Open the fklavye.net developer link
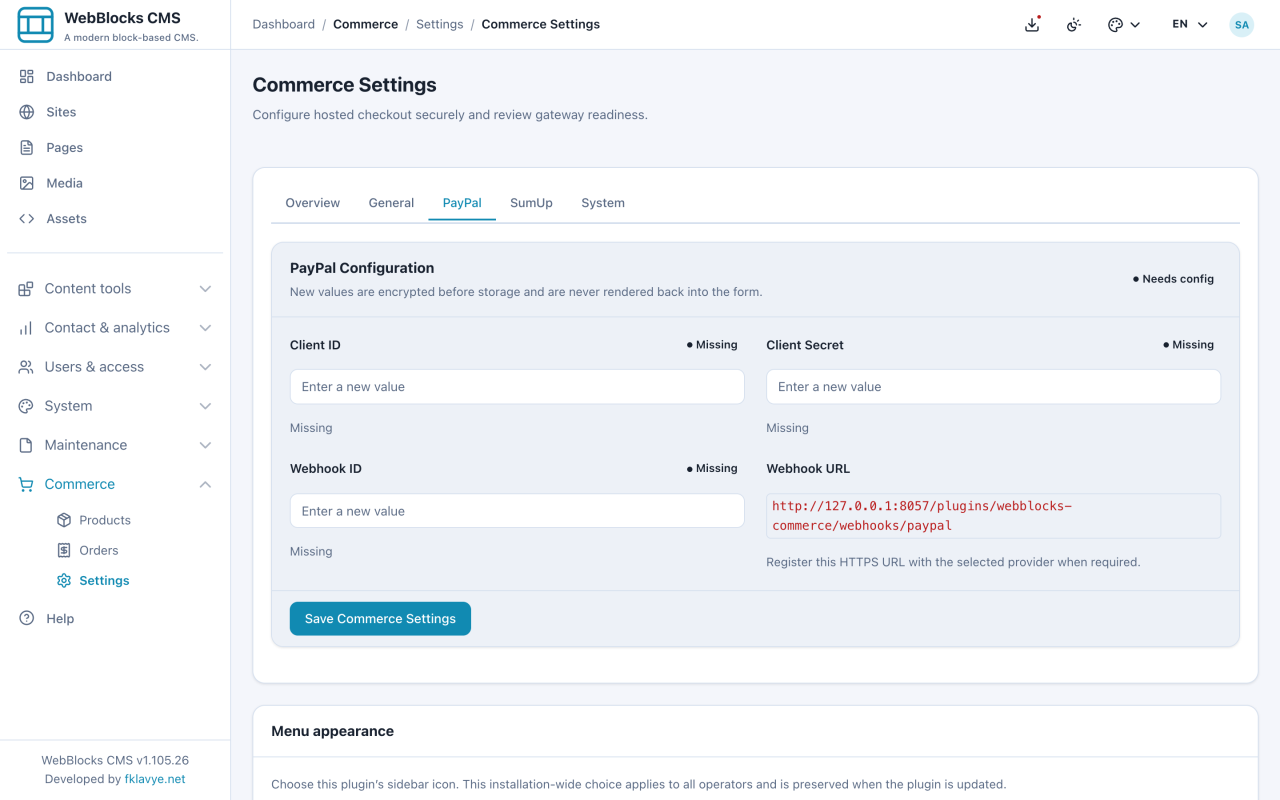1280x800 pixels. [x=154, y=779]
